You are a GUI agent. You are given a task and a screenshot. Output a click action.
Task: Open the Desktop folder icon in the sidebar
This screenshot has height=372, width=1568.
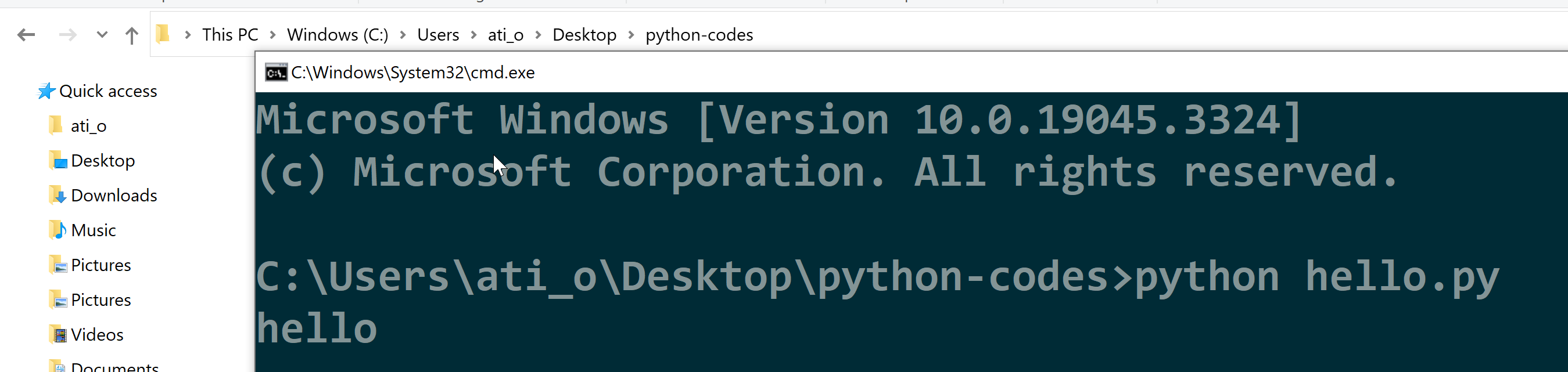coord(58,161)
